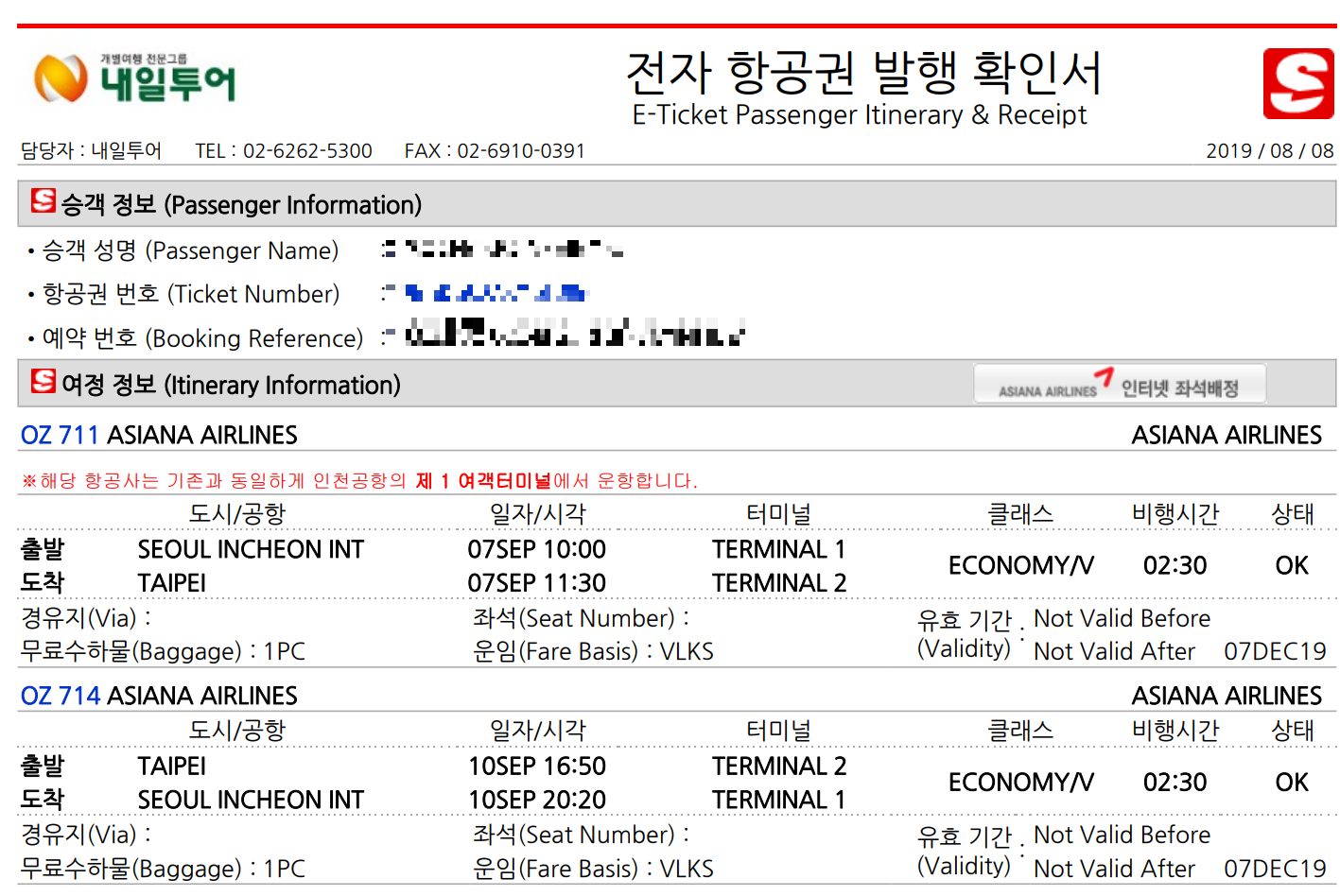
Task: Click arrival time 07SEP 11:30
Action: [x=537, y=583]
